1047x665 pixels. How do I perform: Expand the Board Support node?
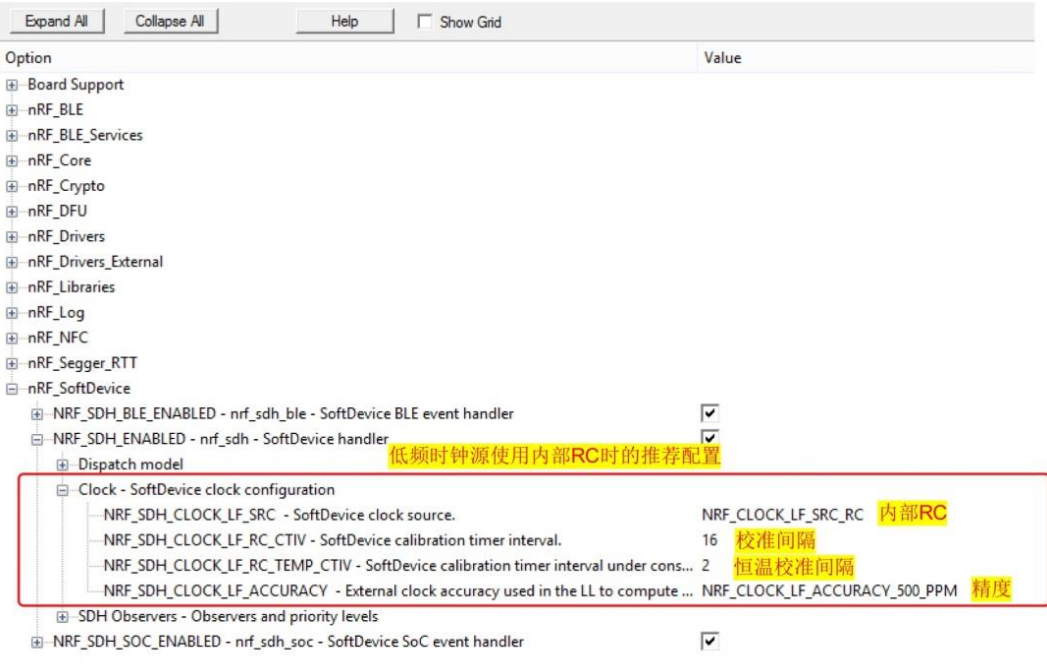pyautogui.click(x=12, y=85)
